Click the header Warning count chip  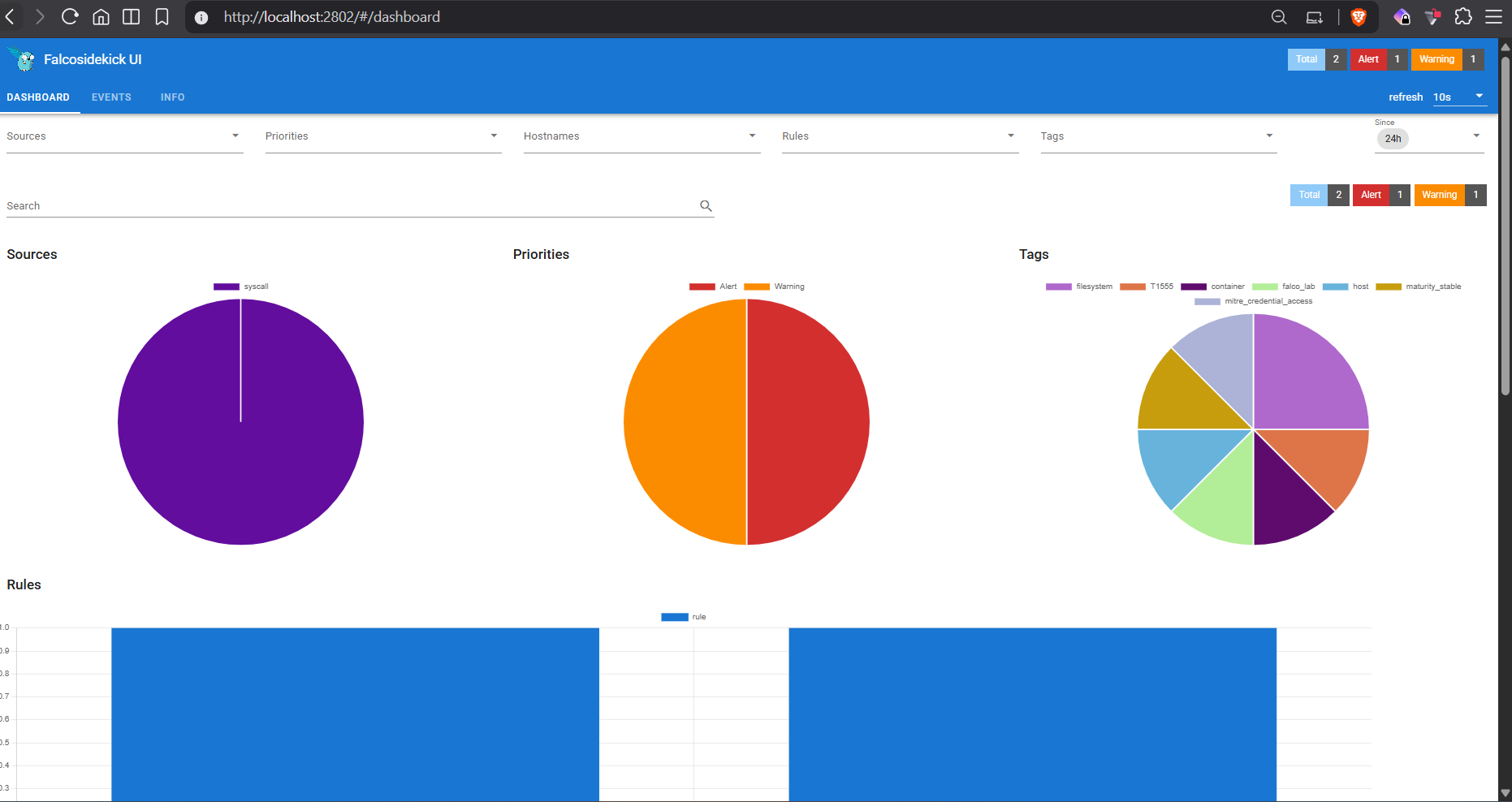pos(1448,59)
